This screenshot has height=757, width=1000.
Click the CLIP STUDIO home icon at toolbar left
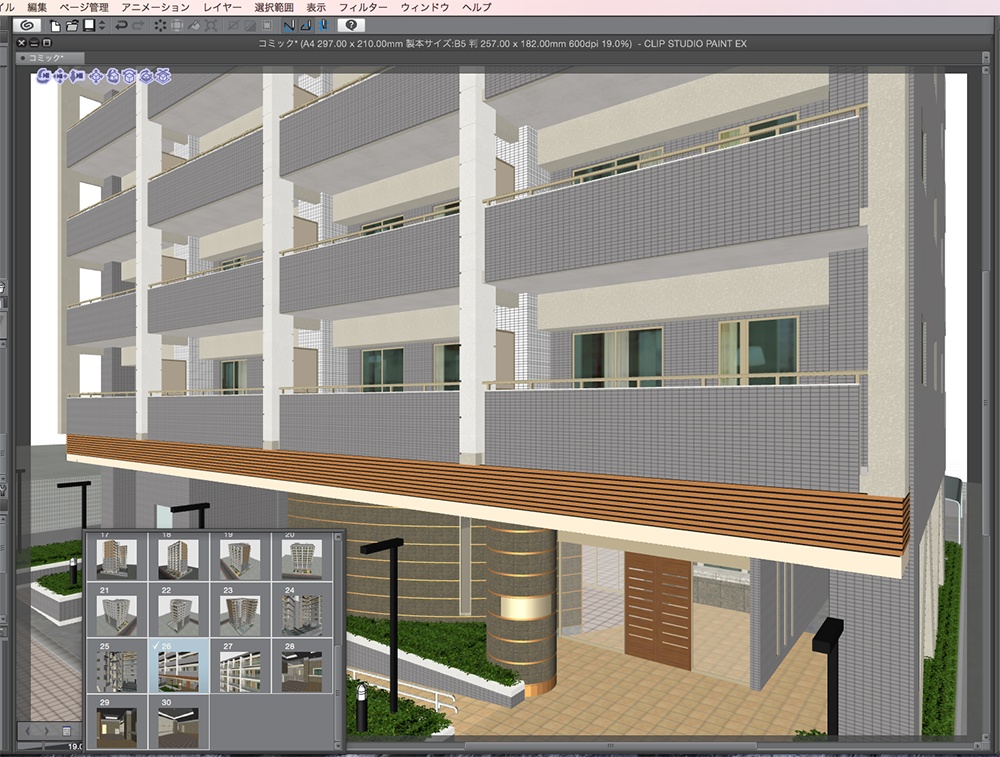pos(29,28)
